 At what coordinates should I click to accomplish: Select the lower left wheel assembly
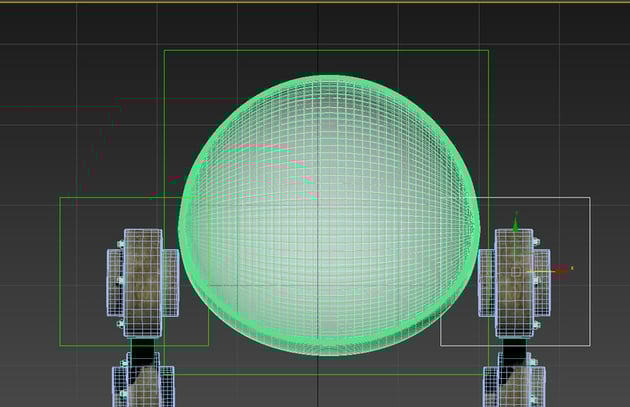coord(143,380)
